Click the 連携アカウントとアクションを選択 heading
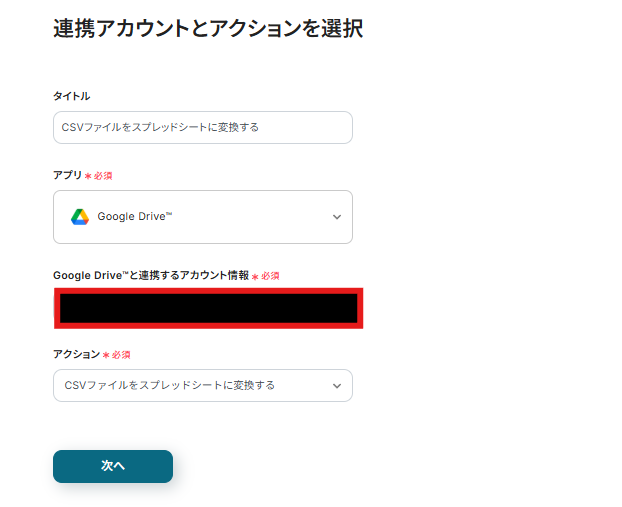The height and width of the screenshot is (507, 622). [208, 29]
